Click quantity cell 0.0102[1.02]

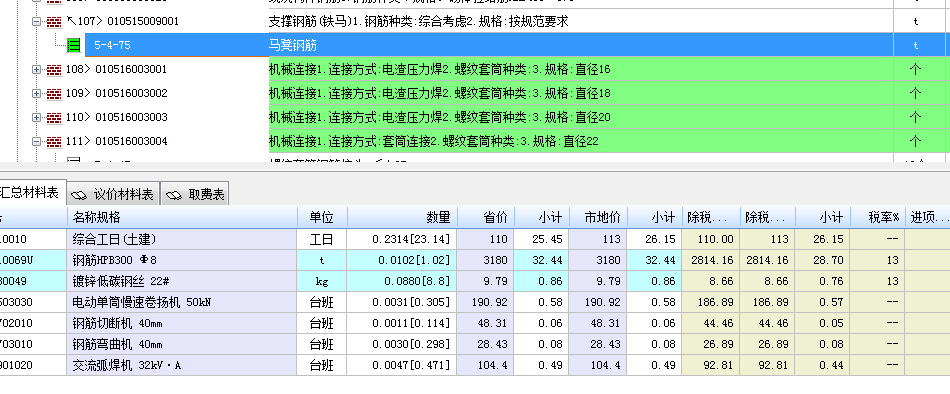(x=402, y=261)
